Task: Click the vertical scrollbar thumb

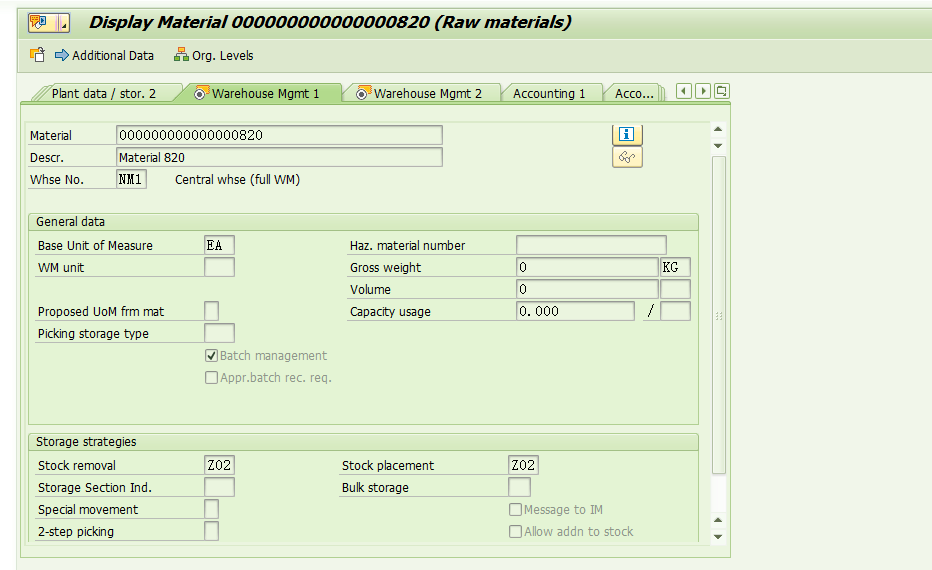Action: (719, 315)
